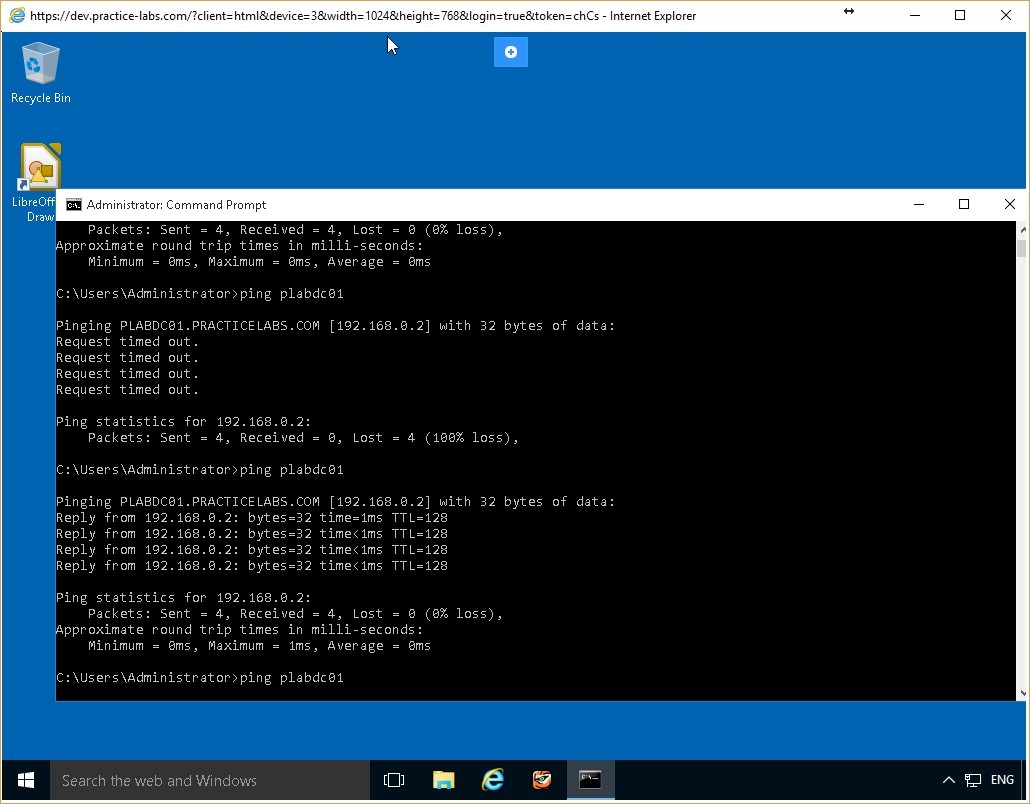Launch LibreOffice Draw from the desktop
Viewport: 1030px width, 804px height.
click(38, 165)
